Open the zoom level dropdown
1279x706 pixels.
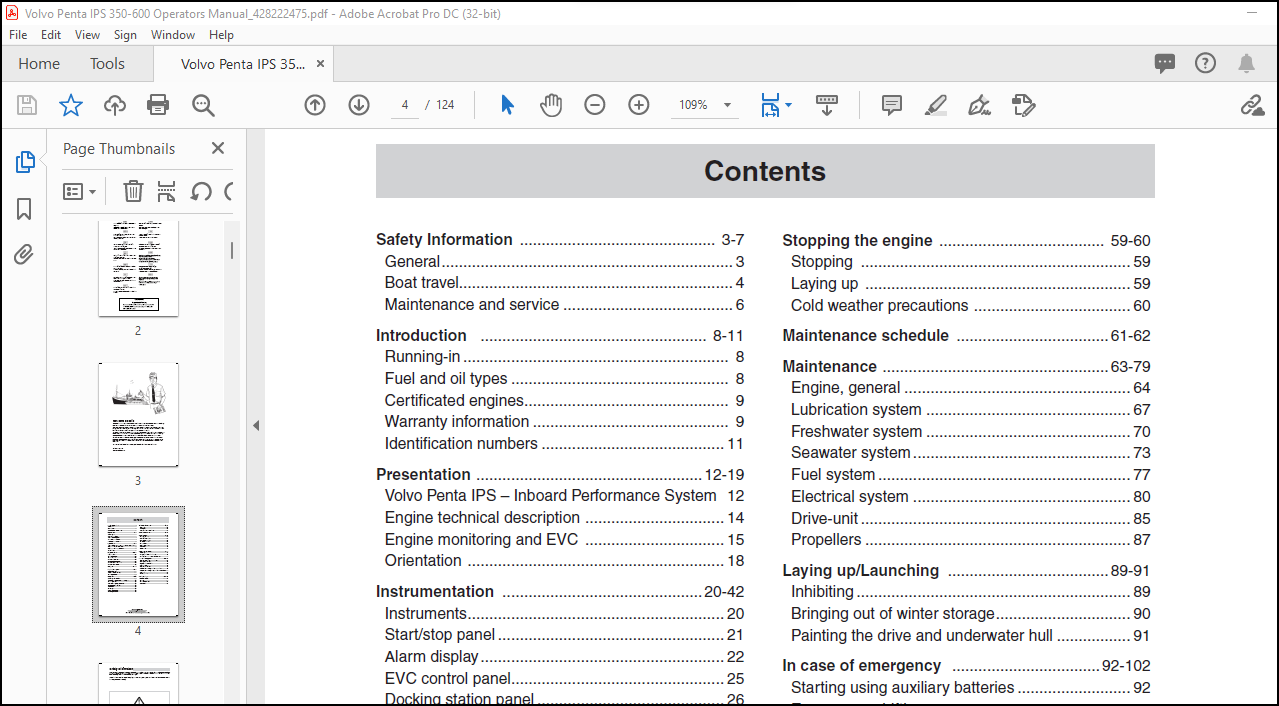coord(727,105)
